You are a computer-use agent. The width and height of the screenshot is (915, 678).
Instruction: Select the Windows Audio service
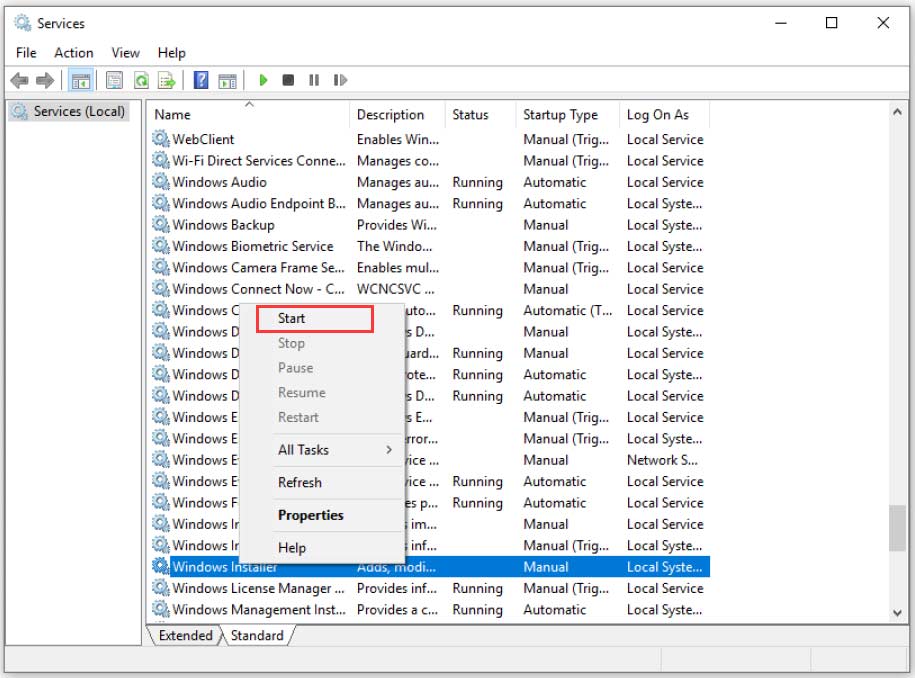point(430,182)
